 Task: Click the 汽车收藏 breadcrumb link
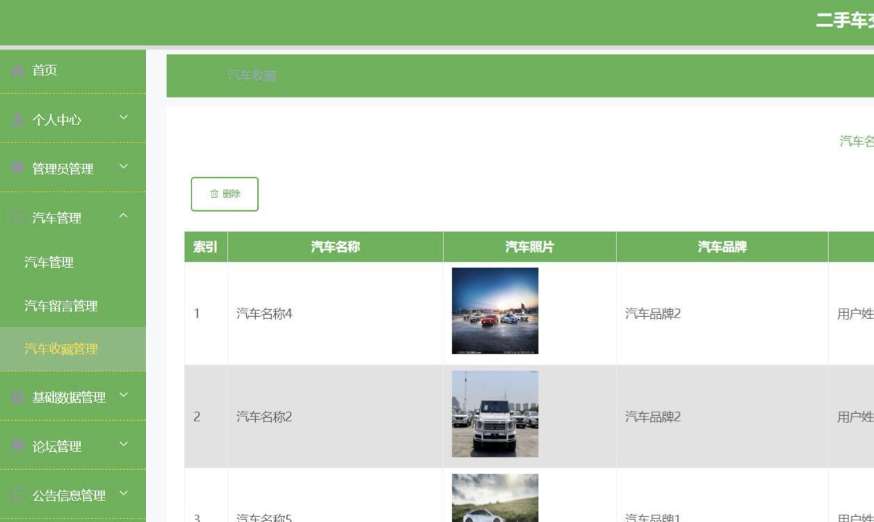[x=251, y=76]
